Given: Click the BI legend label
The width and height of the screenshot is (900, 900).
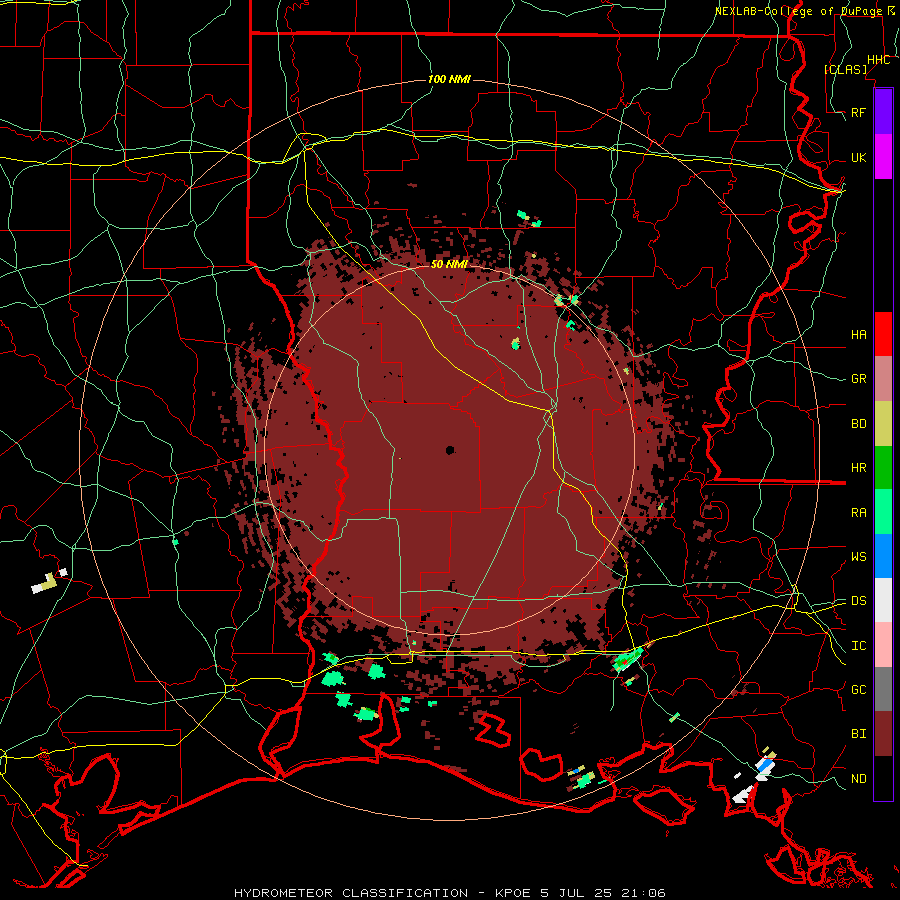Looking at the screenshot, I should click(x=859, y=734).
